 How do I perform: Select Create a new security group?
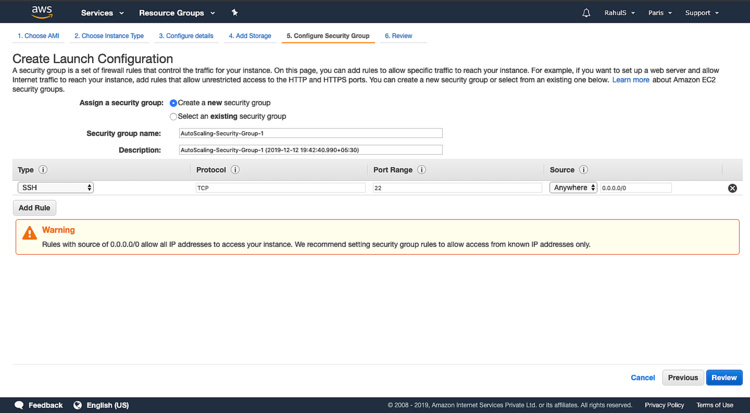click(x=173, y=103)
